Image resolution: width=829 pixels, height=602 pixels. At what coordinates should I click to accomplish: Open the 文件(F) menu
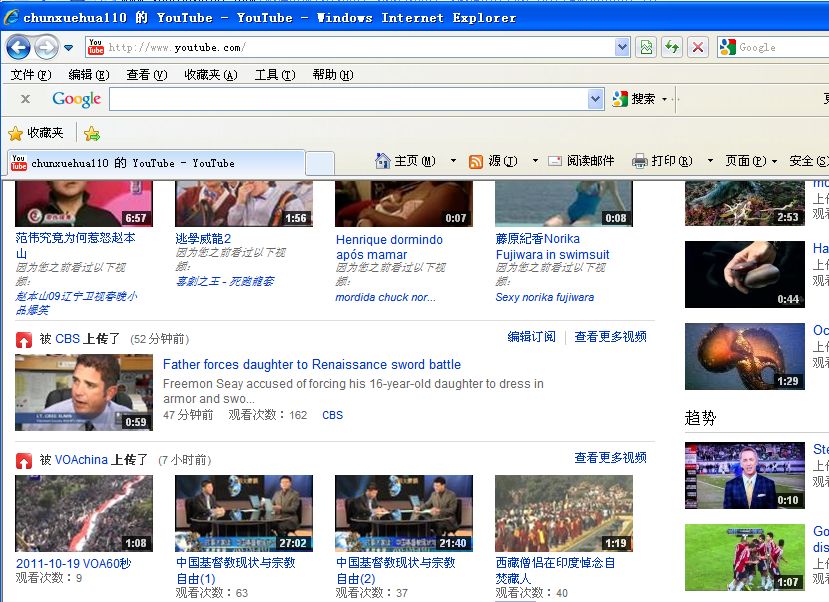31,75
